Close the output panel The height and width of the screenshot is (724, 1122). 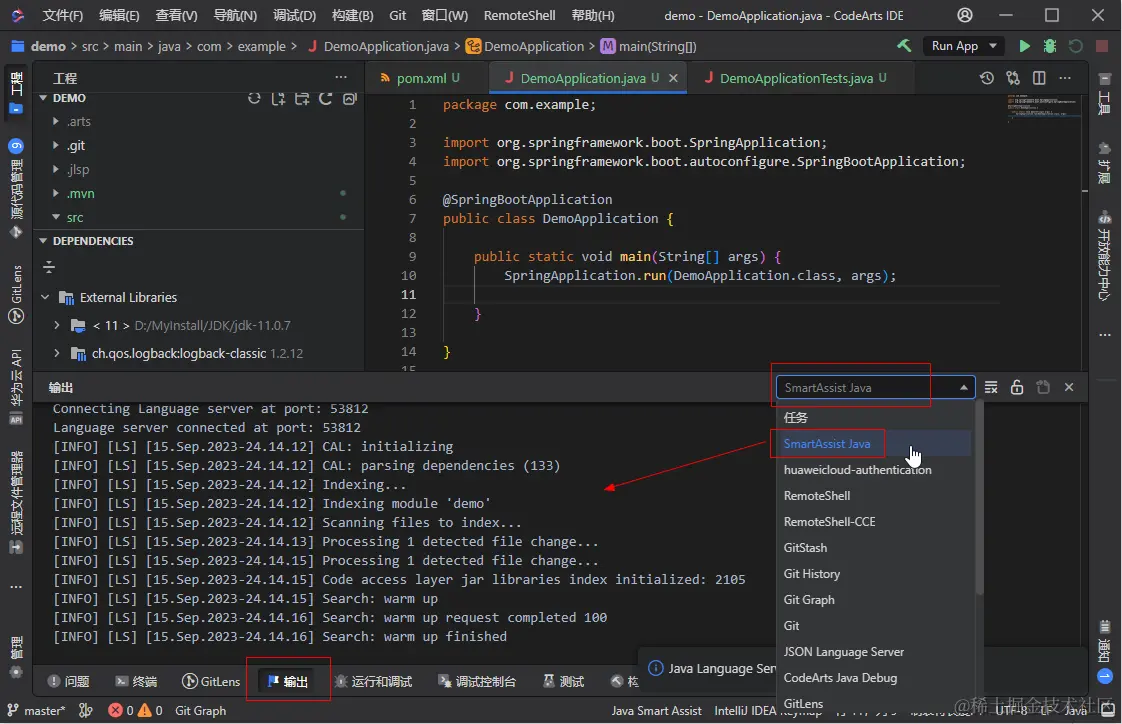[1069, 387]
